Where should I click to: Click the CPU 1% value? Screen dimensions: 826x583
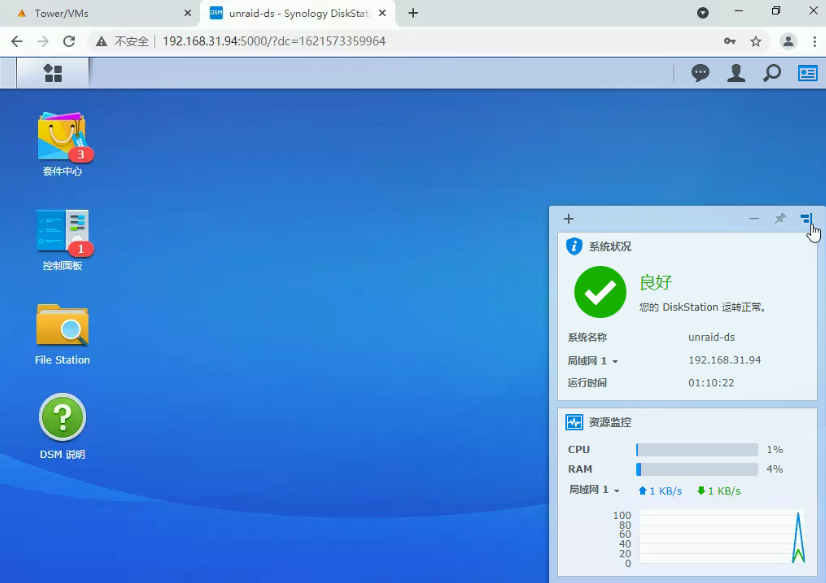[775, 449]
